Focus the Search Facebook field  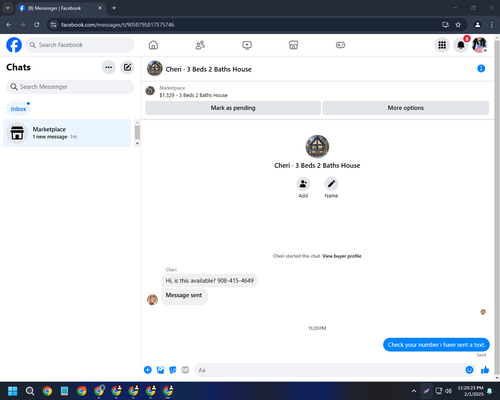[x=80, y=45]
